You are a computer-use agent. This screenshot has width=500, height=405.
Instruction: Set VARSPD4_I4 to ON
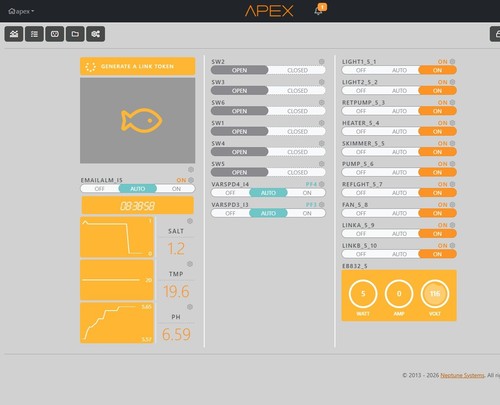click(307, 193)
